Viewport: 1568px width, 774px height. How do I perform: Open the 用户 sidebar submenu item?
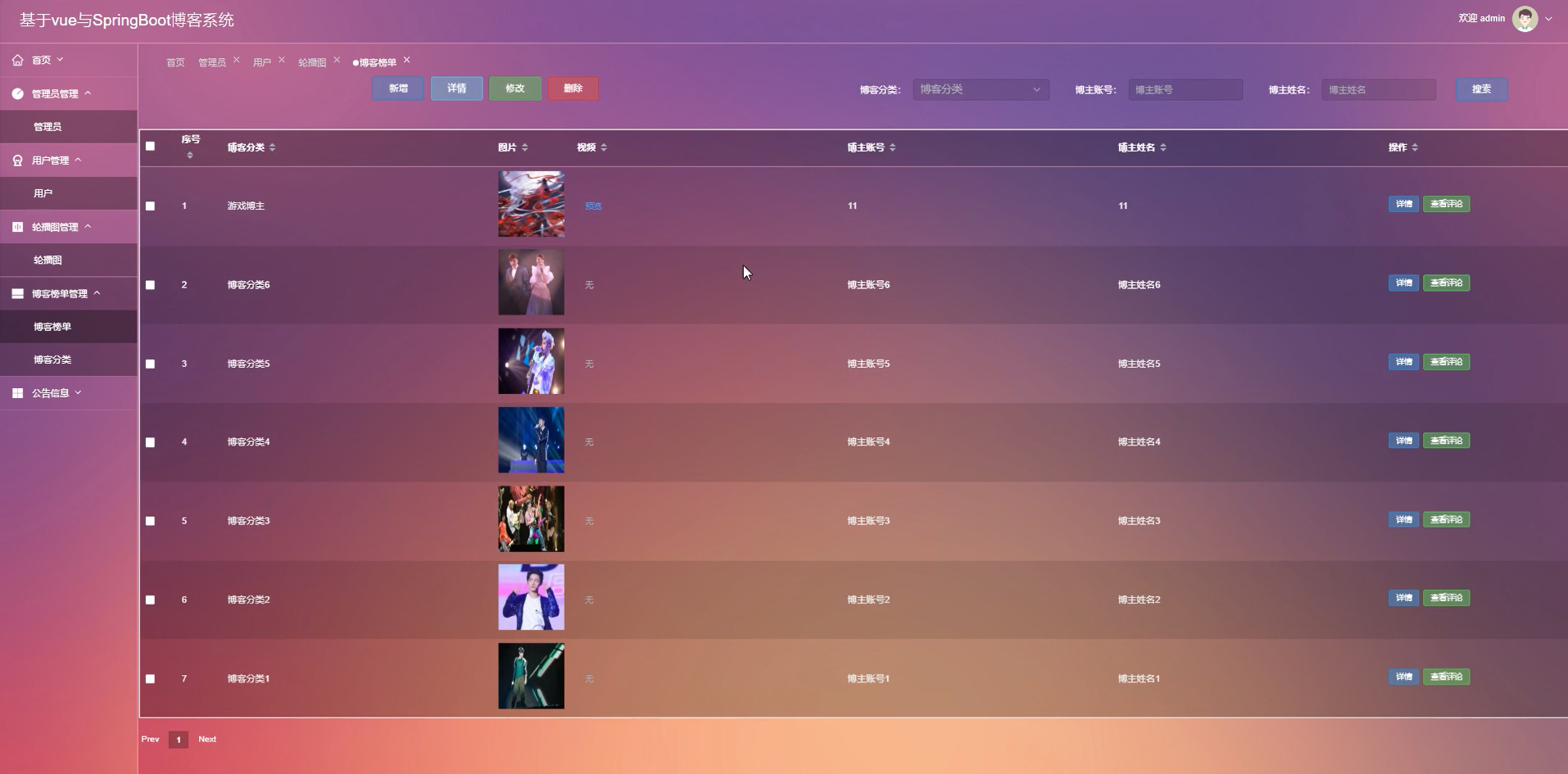pyautogui.click(x=69, y=193)
